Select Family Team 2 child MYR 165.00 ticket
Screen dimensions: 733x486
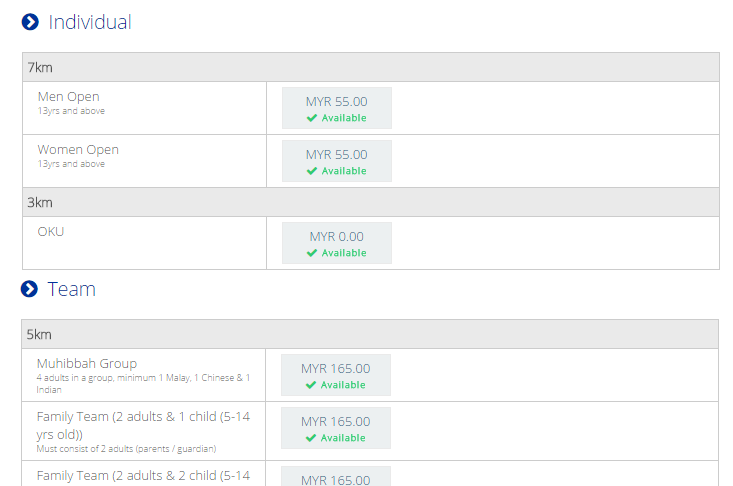336,476
